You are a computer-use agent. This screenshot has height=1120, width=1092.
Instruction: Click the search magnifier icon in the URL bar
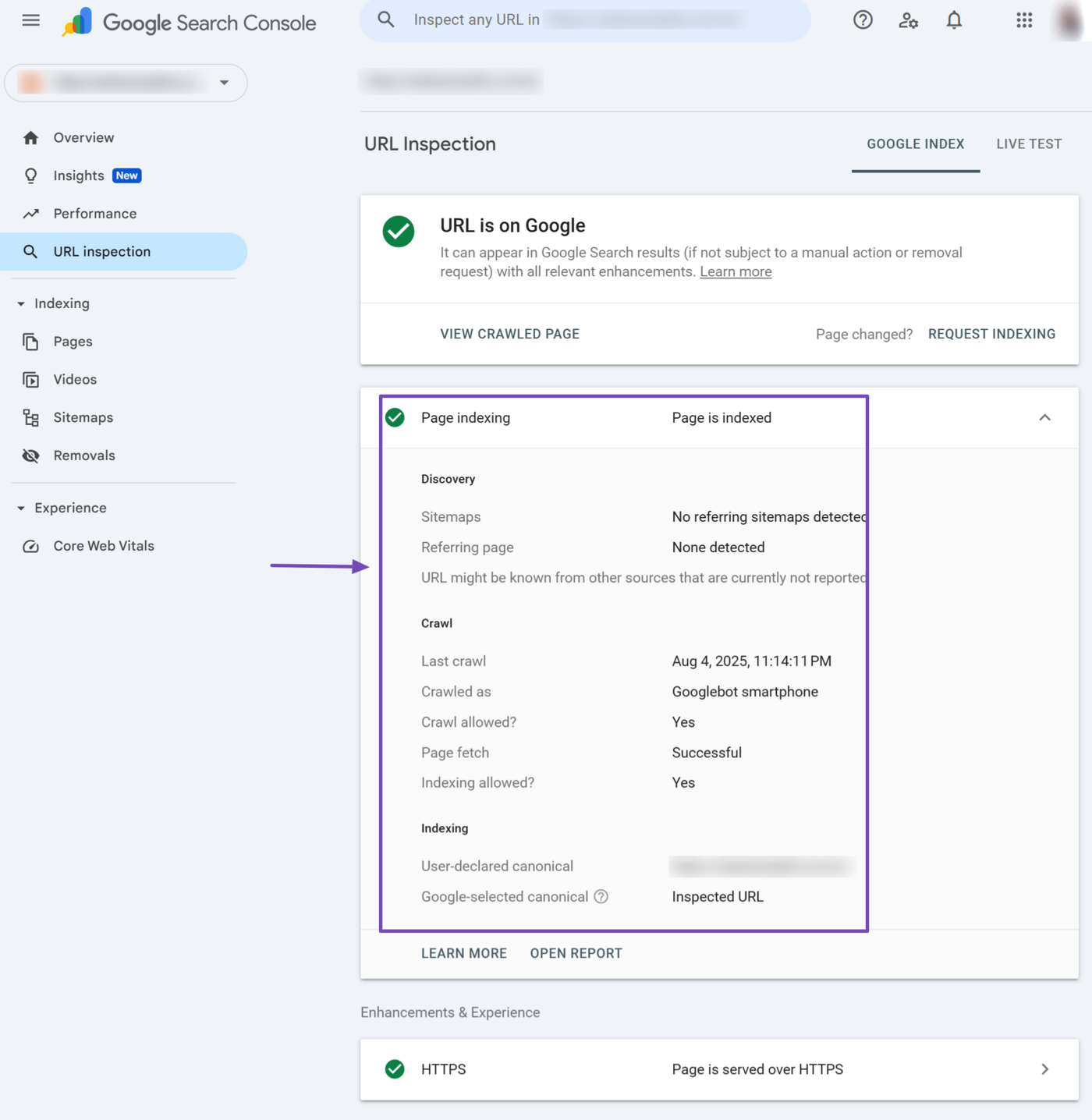pos(386,19)
